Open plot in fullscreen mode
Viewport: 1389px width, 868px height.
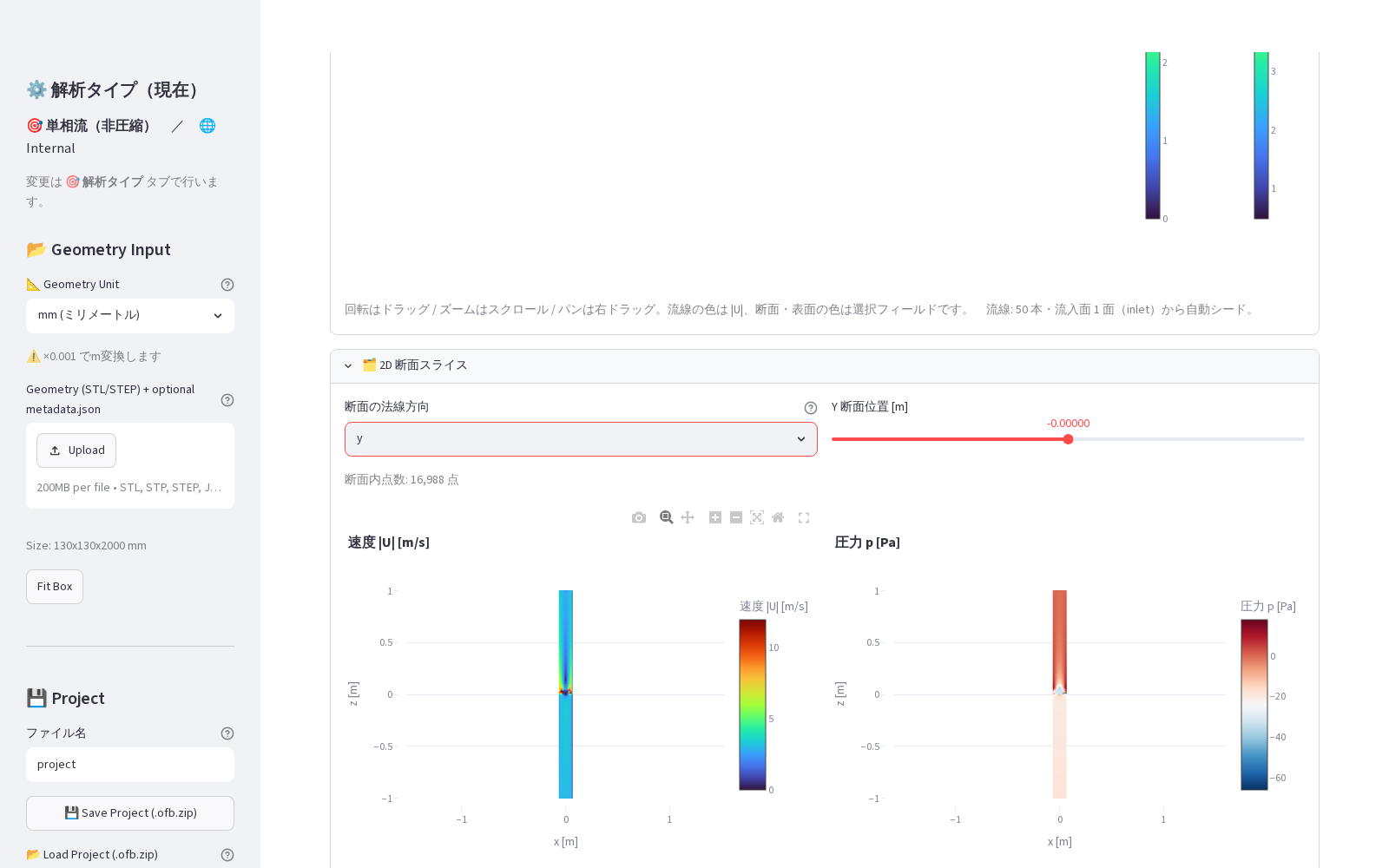[804, 517]
